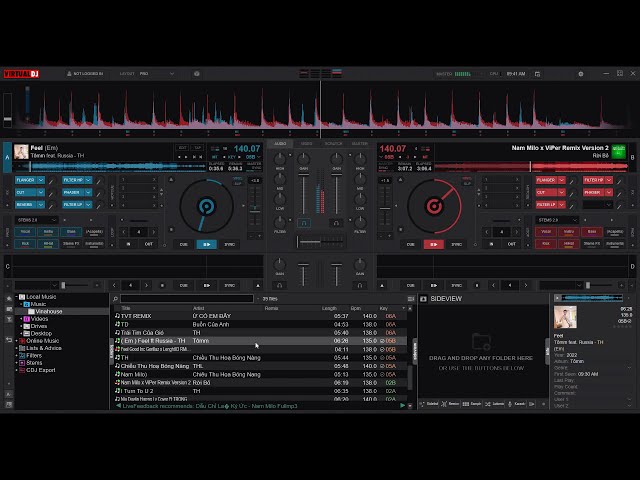The height and width of the screenshot is (480, 640).
Task: Open STEMS 2.0 pad dropdown on deck A
Action: [36, 220]
